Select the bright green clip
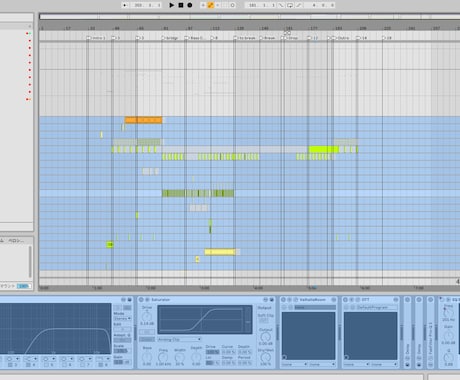The image size is (460, 380). pos(323,149)
